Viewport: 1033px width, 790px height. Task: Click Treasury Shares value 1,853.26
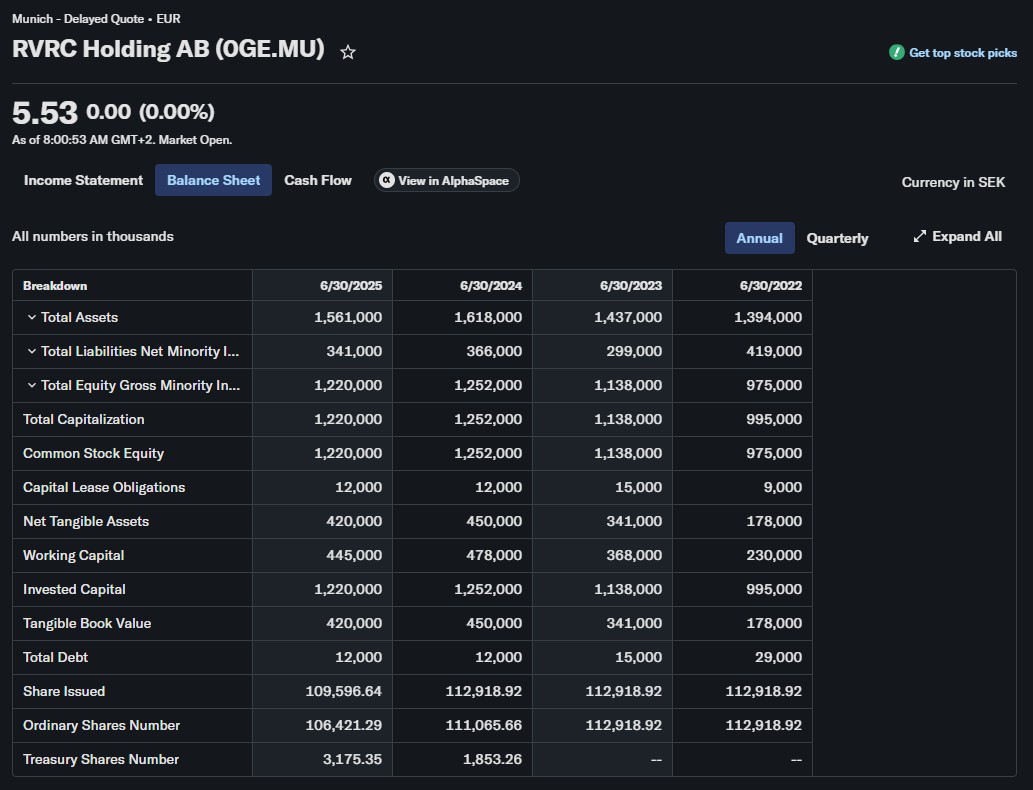492,759
